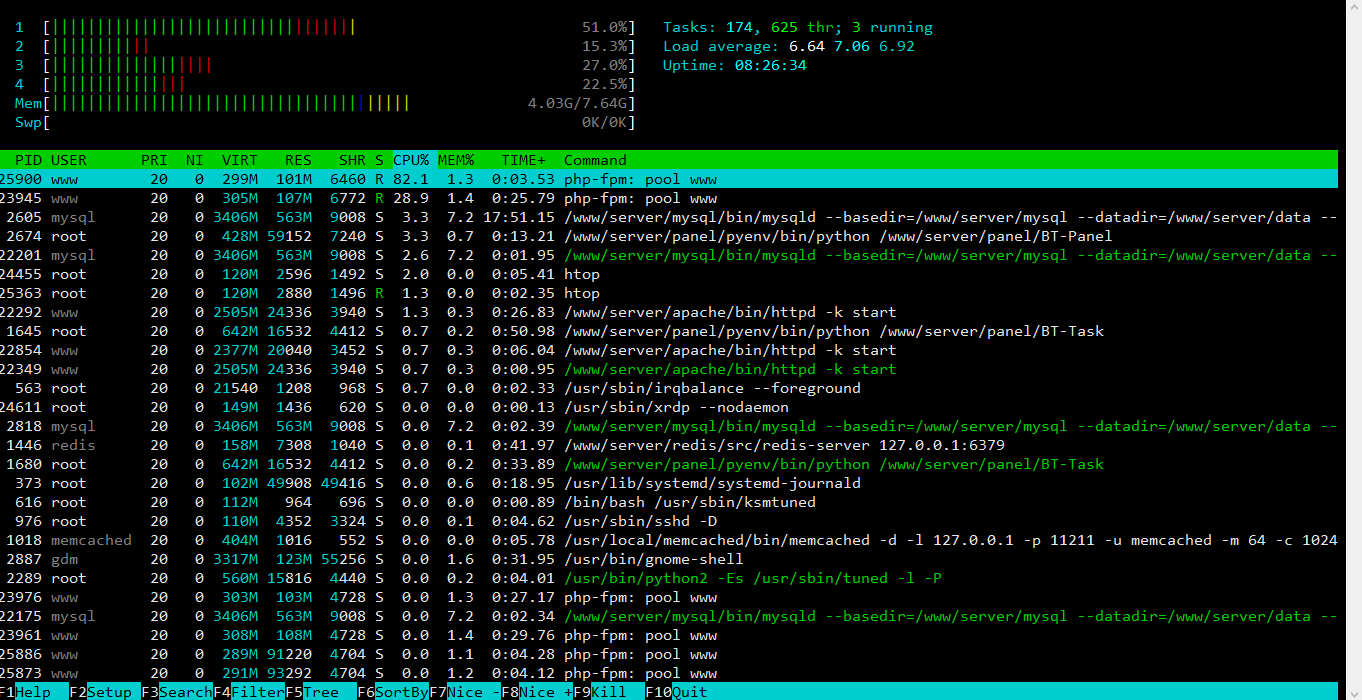The image size is (1362, 700).
Task: Select the sshd -D process row
Action: click(x=669, y=521)
